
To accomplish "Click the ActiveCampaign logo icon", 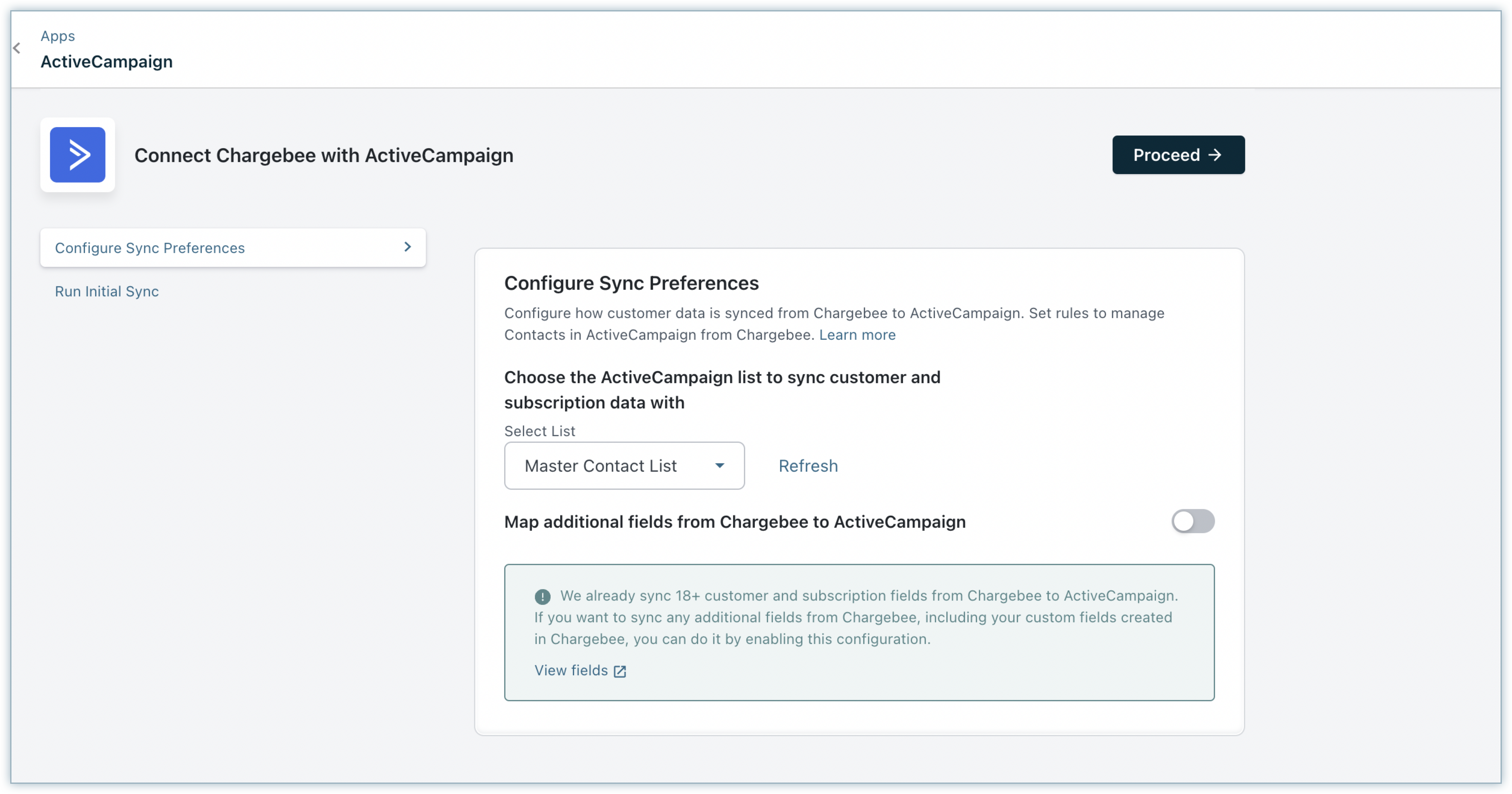I will tap(77, 155).
